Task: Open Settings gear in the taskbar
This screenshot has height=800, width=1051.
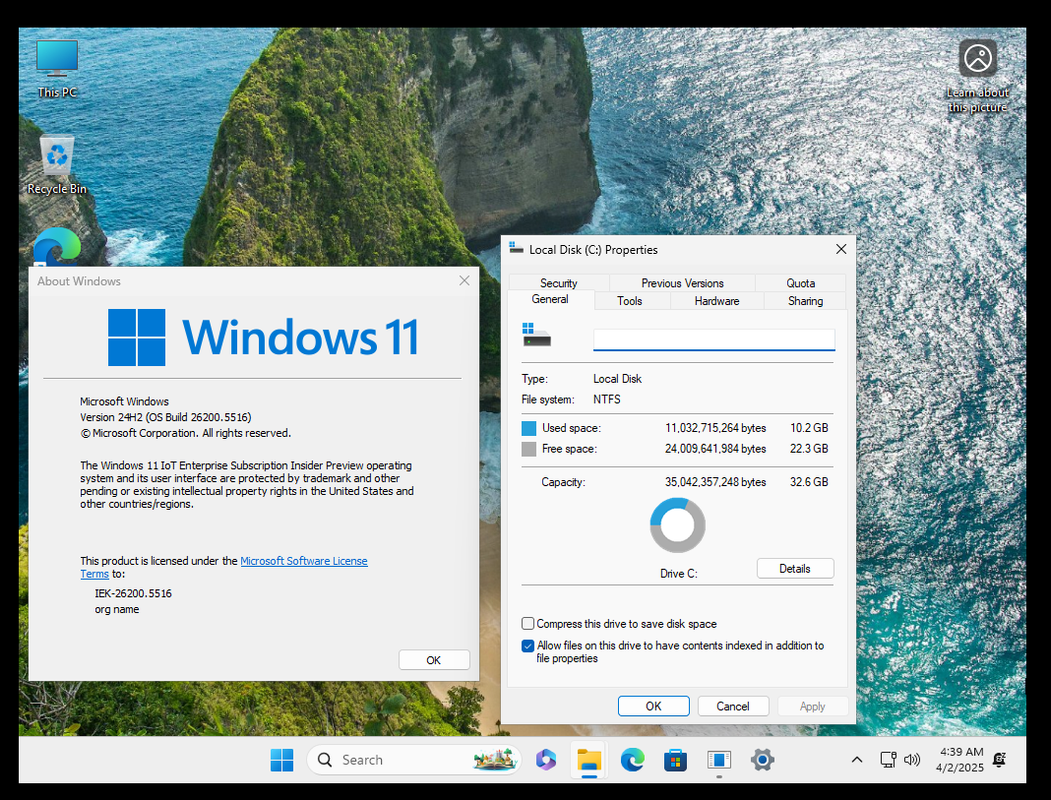Action: (762, 760)
